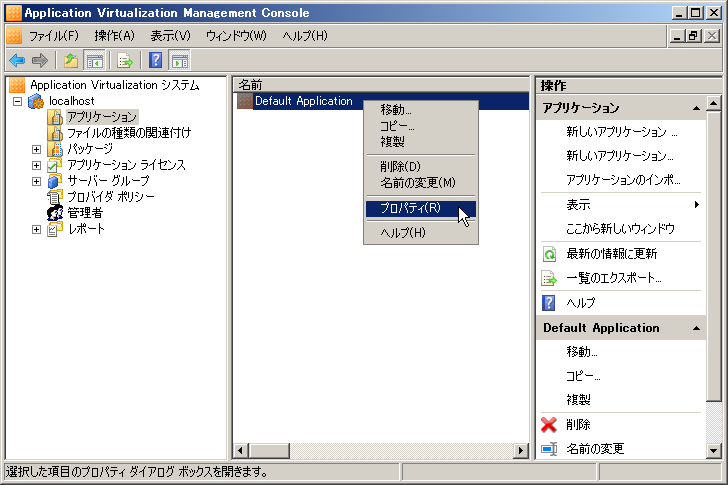
Task: Choose 名前の変更(M) in the context menu
Action: 421,182
